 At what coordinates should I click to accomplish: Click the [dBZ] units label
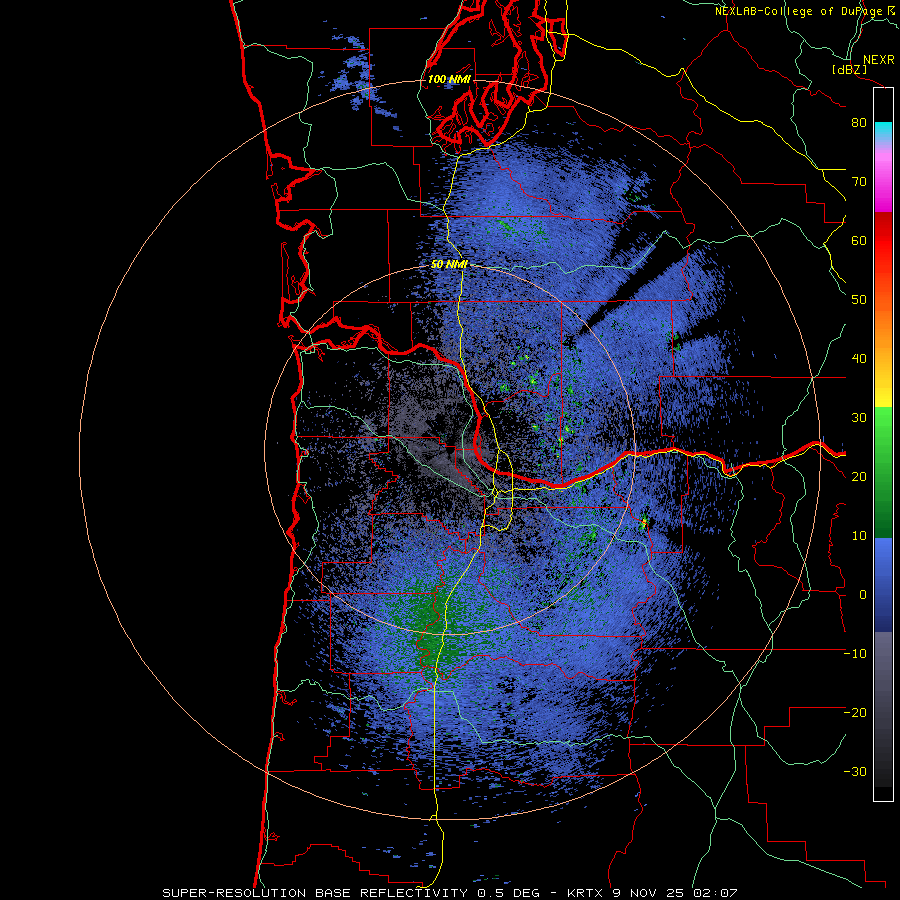pyautogui.click(x=849, y=70)
